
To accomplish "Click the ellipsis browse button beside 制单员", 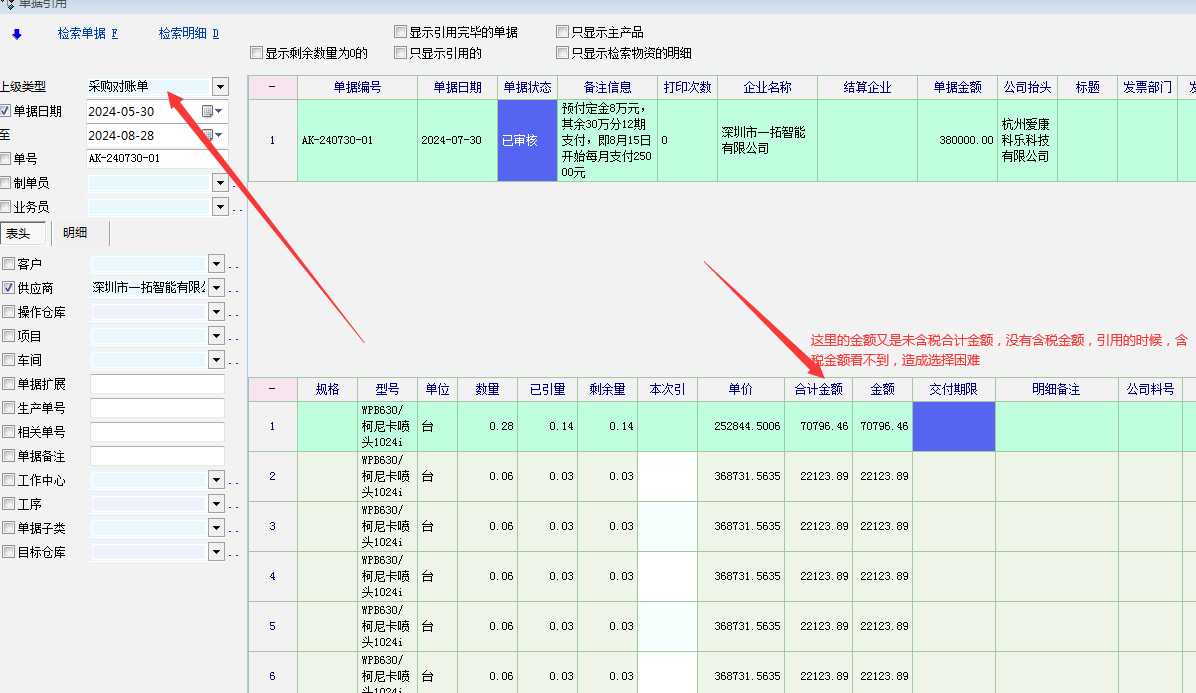I will click(x=235, y=184).
